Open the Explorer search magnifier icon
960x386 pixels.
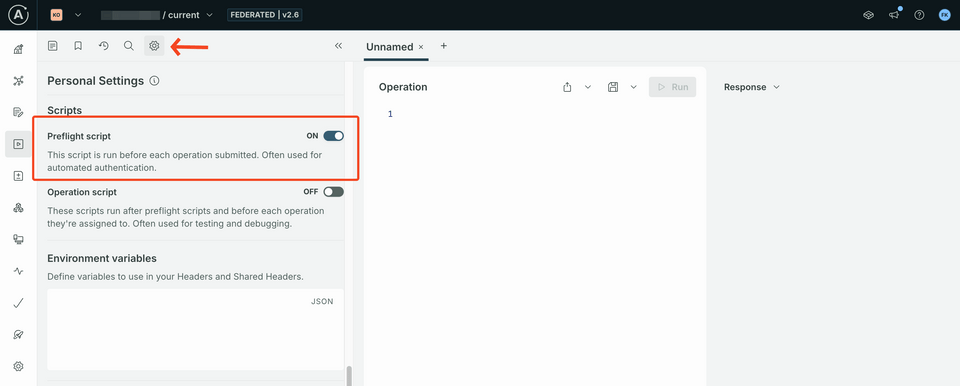click(129, 46)
